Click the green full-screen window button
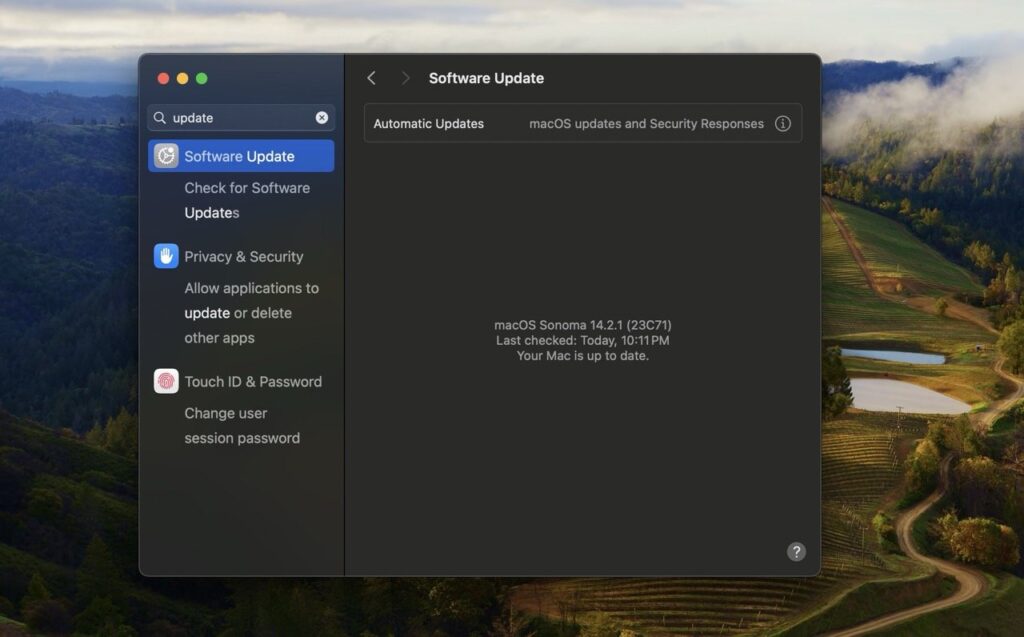 pos(201,78)
